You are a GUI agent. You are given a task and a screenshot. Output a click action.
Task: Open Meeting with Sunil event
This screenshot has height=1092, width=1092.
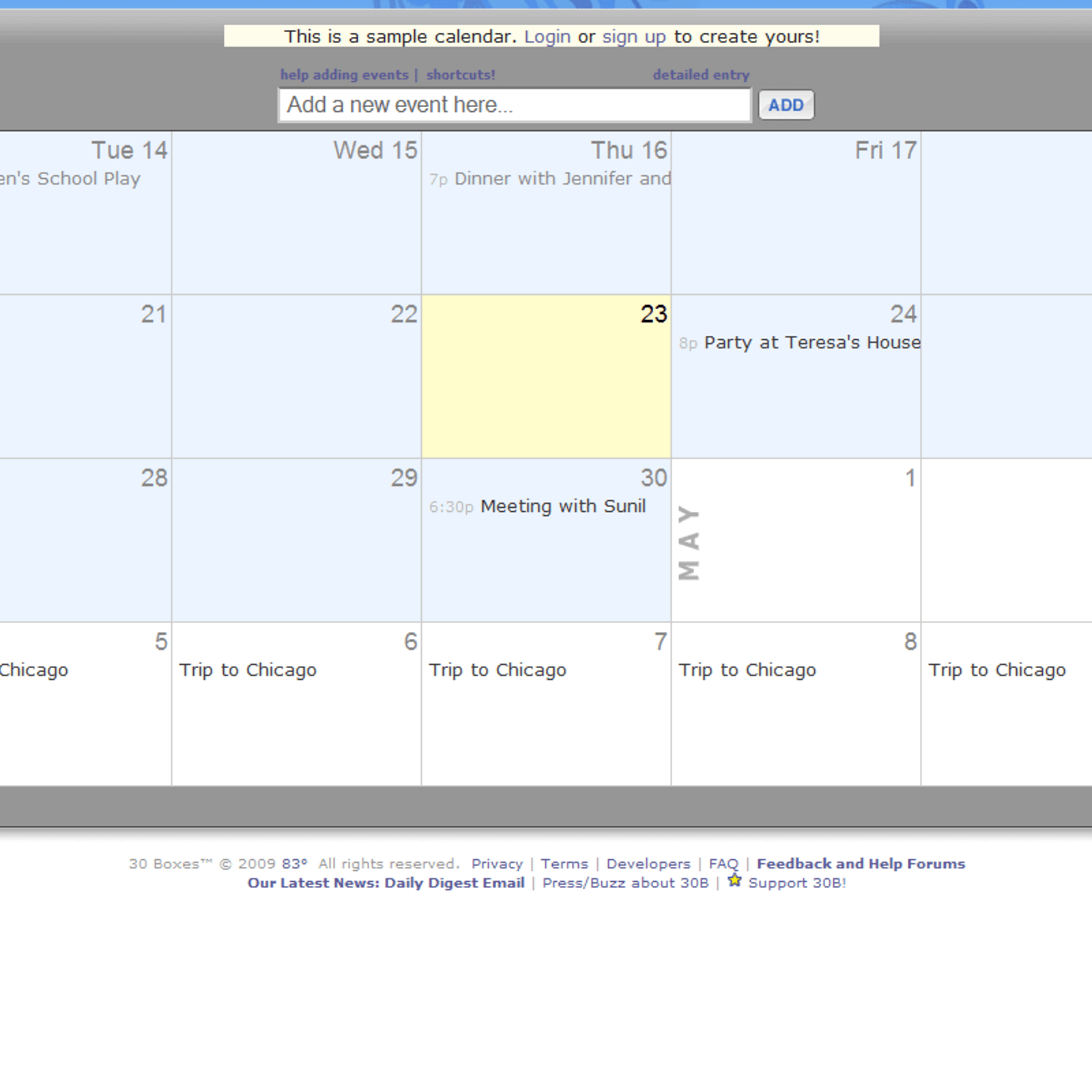tap(537, 506)
